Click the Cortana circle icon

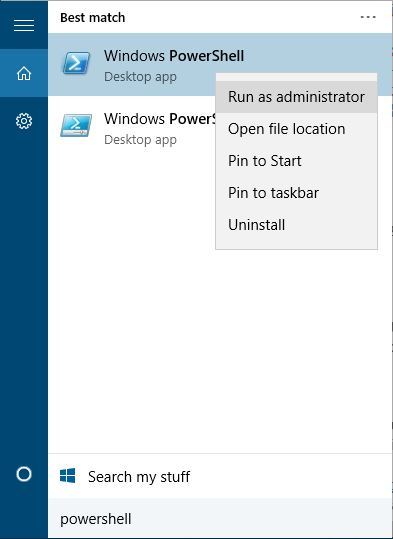[x=24, y=474]
